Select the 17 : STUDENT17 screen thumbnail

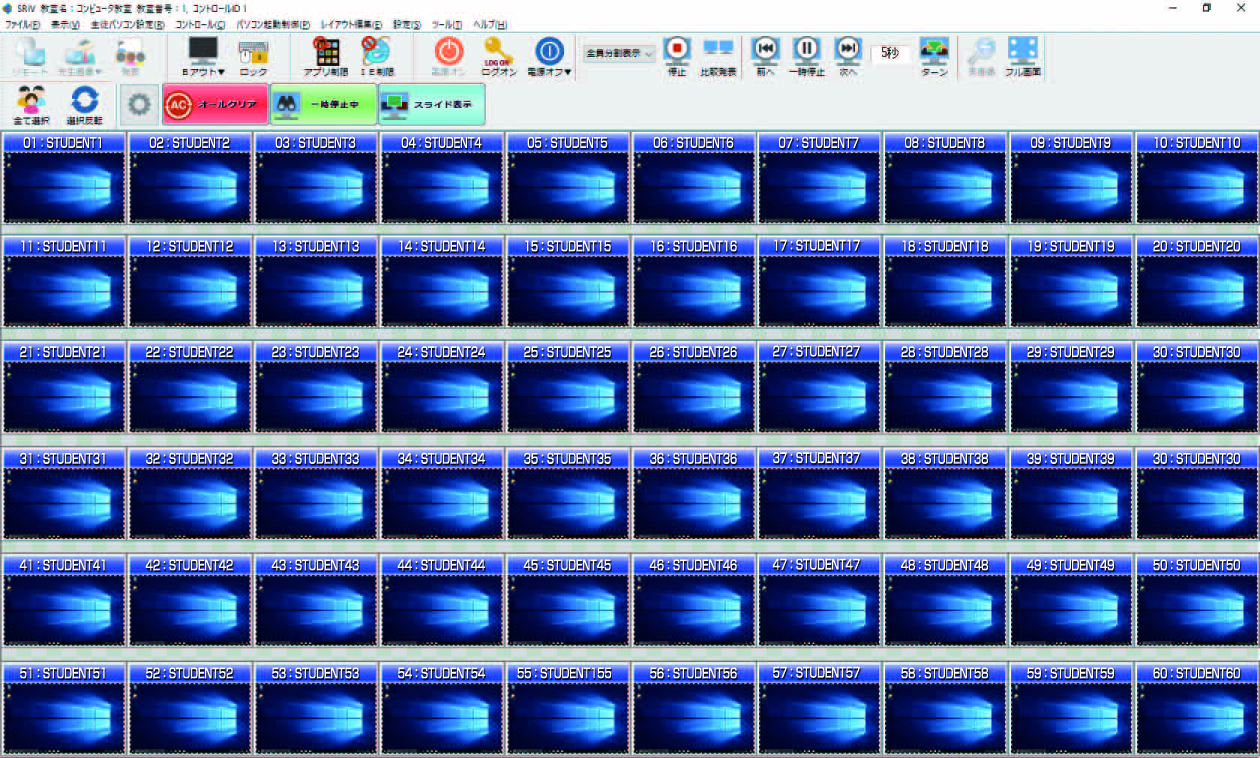tap(819, 291)
